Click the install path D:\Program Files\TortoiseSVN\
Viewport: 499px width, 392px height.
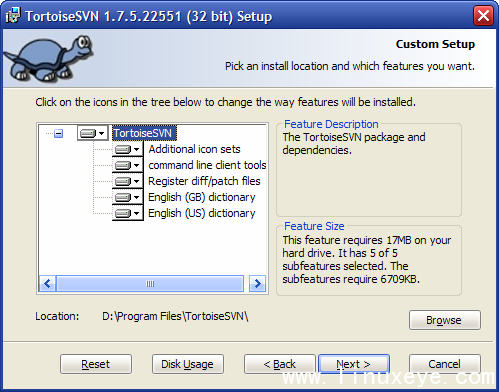pyautogui.click(x=175, y=316)
